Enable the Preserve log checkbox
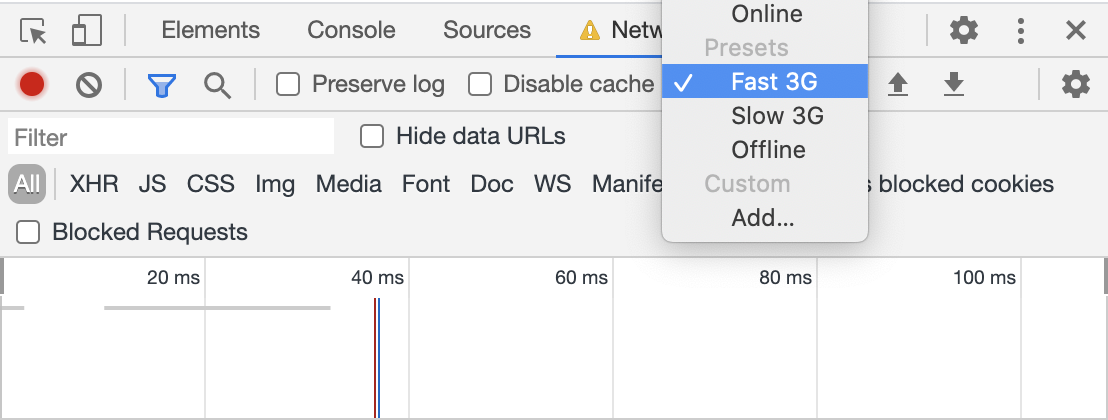This screenshot has width=1108, height=420. tap(288, 85)
